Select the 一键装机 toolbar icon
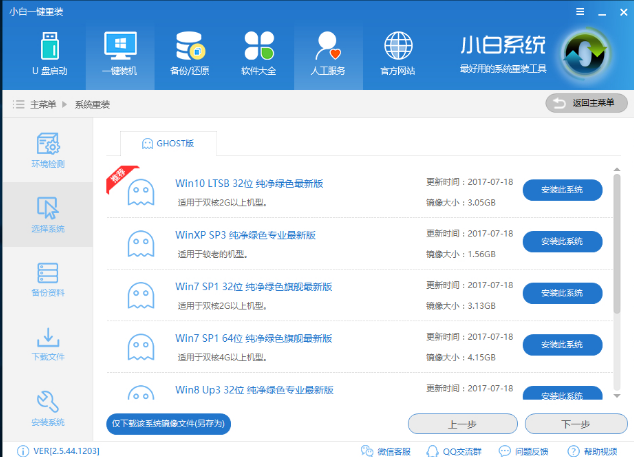This screenshot has height=457, width=634. point(119,54)
